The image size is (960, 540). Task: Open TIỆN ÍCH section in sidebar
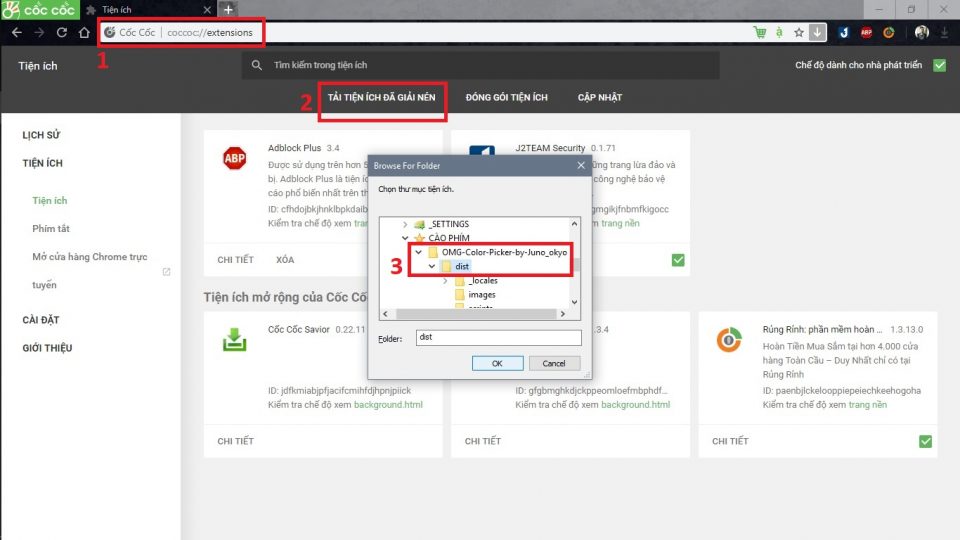[42, 163]
